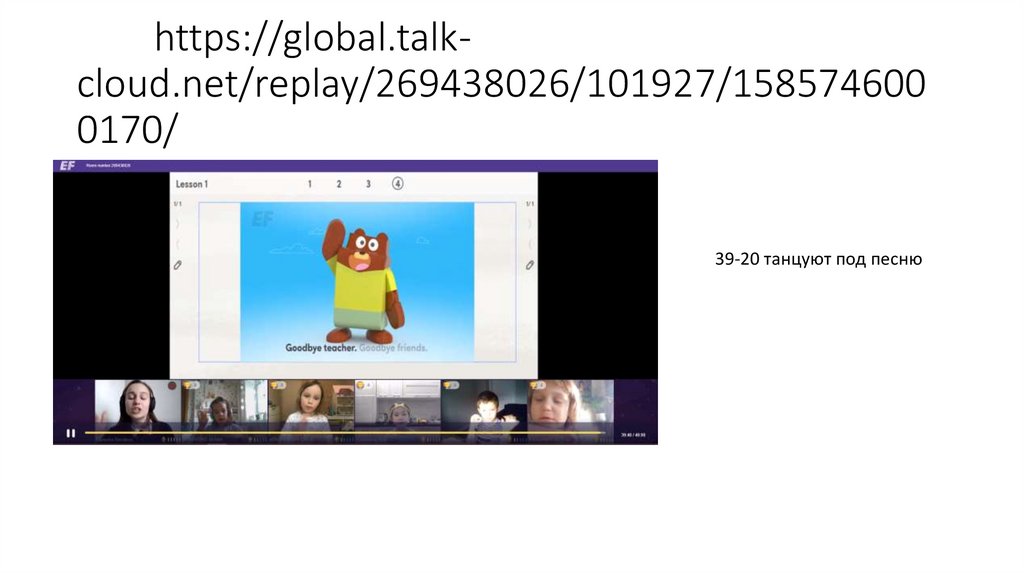Screen dimensions: 1024x574
Task: Click the replay time counter '39:40 / 40:00'
Action: point(633,434)
